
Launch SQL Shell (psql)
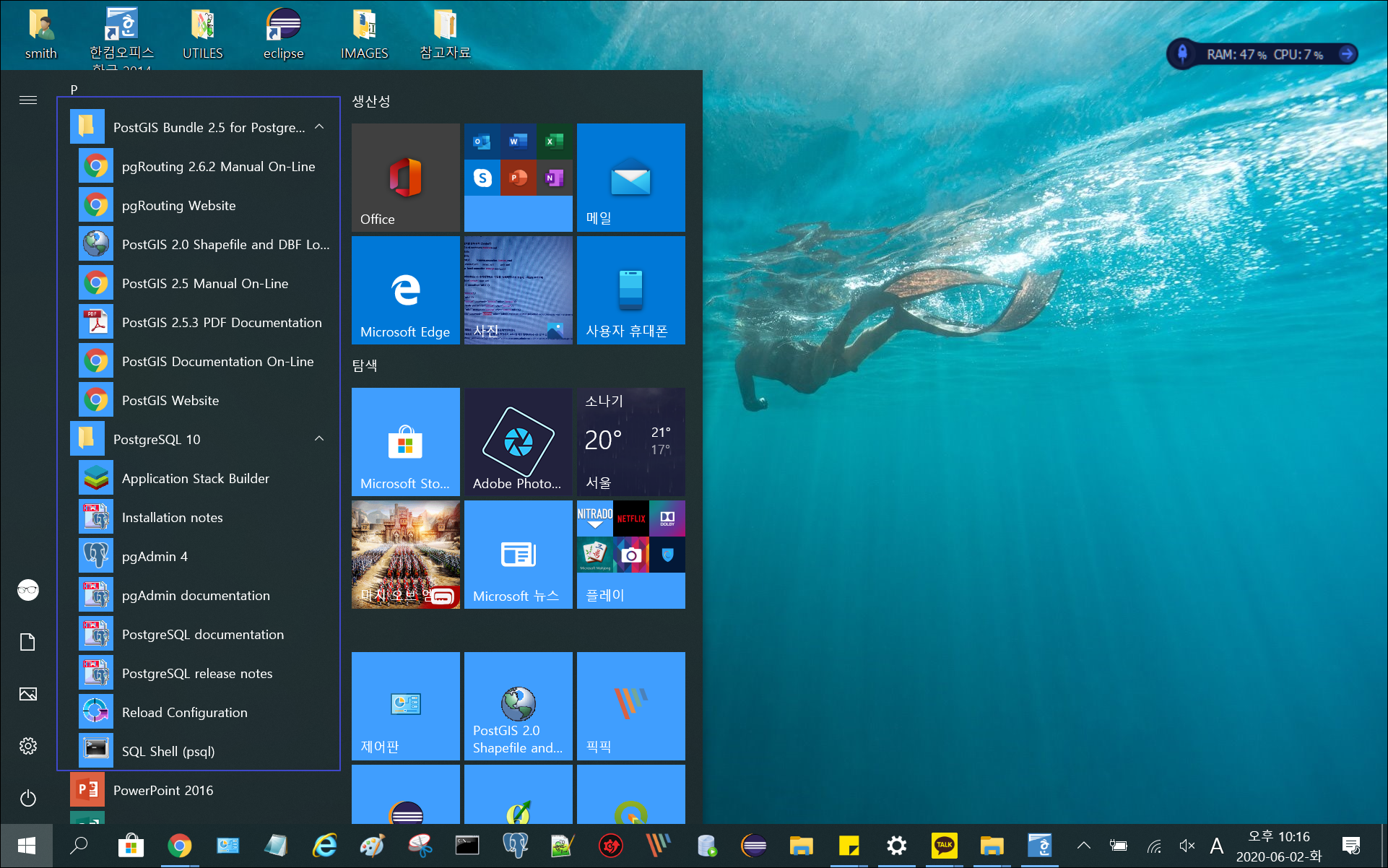point(199,752)
